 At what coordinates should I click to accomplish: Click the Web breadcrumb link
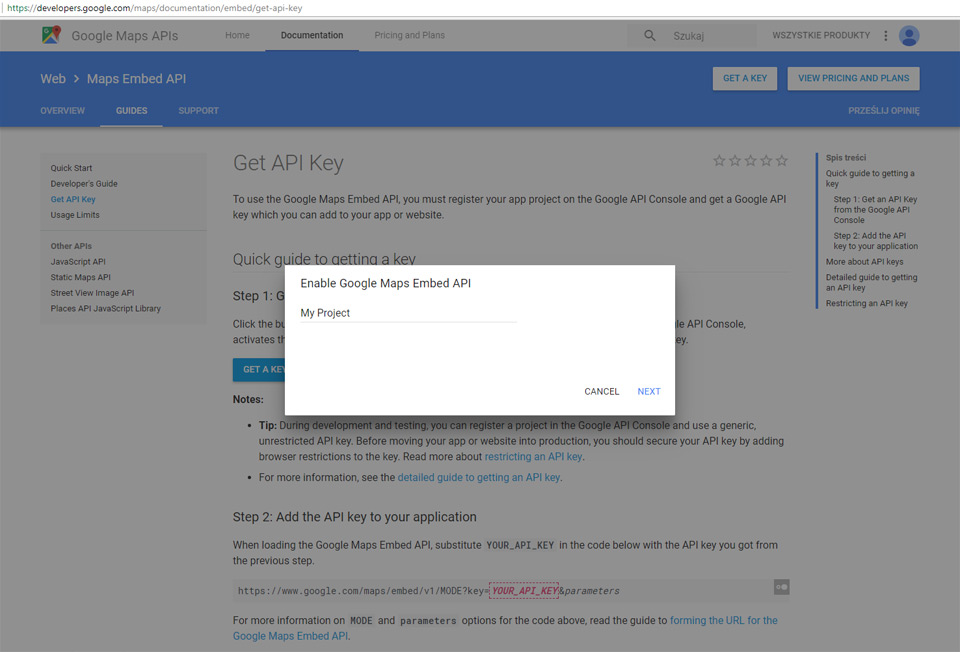(x=53, y=79)
